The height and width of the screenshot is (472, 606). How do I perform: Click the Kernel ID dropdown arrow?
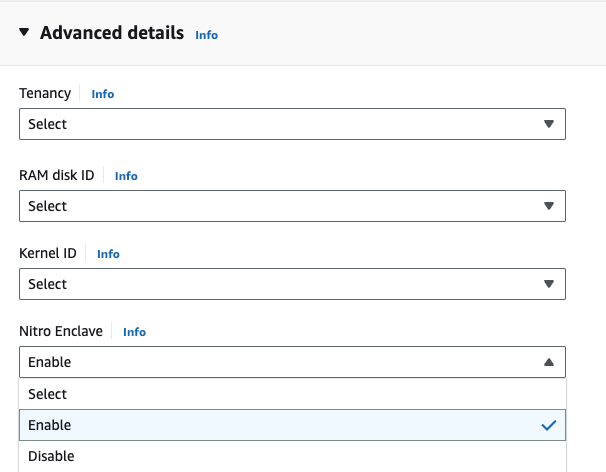coord(548,284)
